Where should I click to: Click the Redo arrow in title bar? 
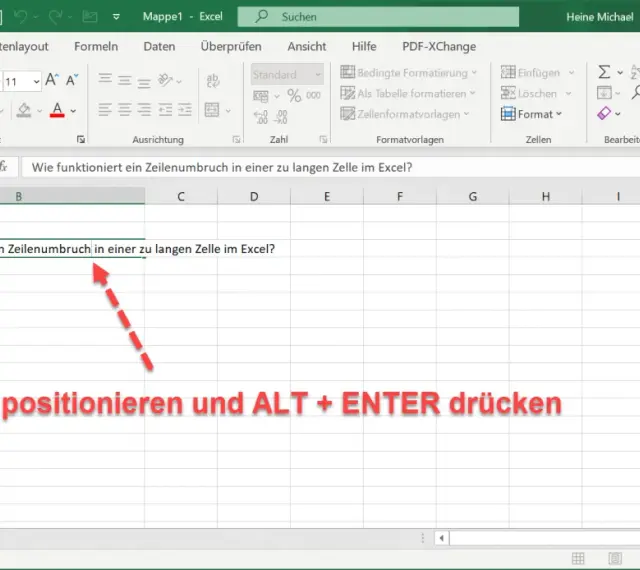(x=55, y=17)
